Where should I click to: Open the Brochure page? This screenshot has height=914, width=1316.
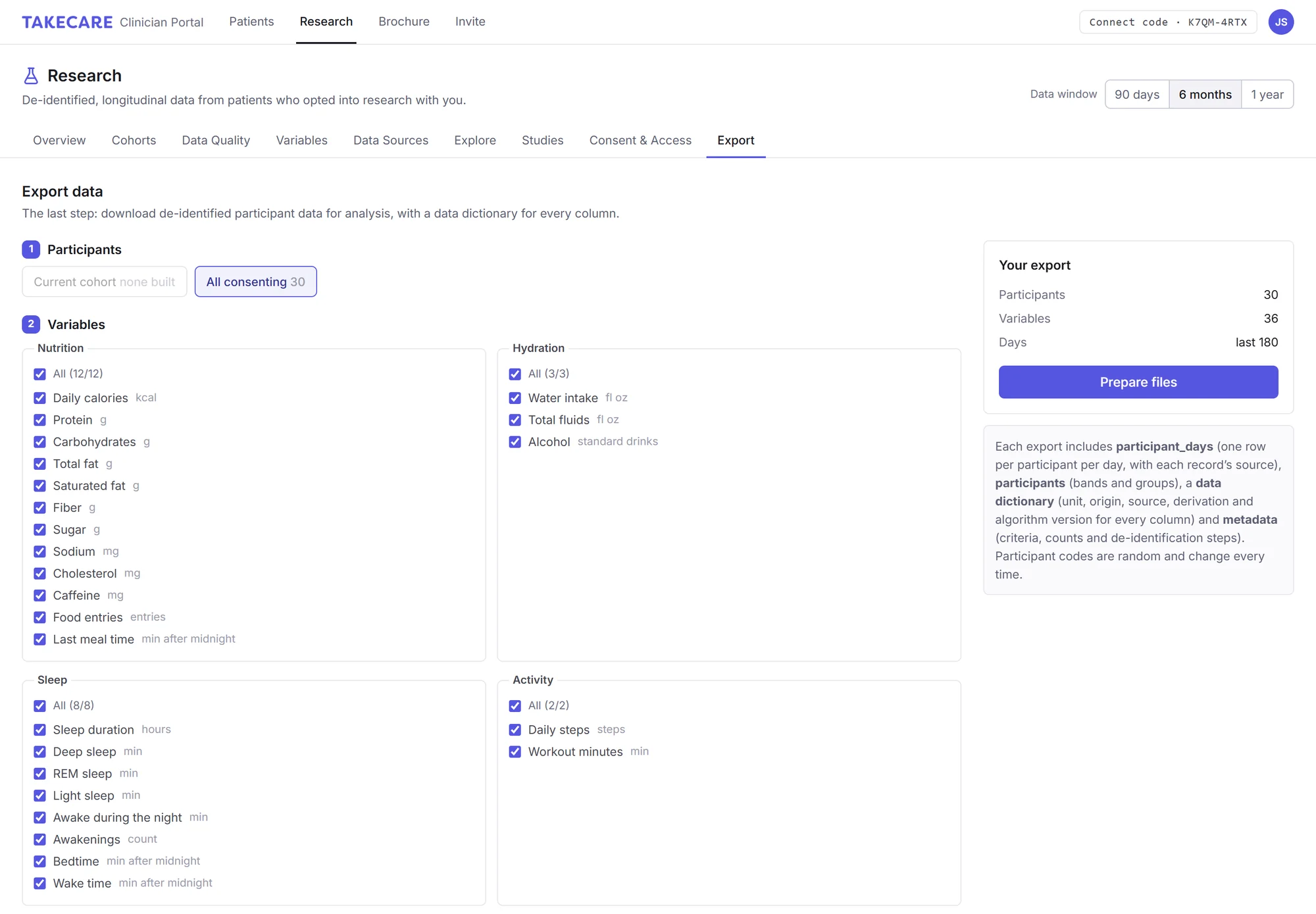pyautogui.click(x=404, y=22)
